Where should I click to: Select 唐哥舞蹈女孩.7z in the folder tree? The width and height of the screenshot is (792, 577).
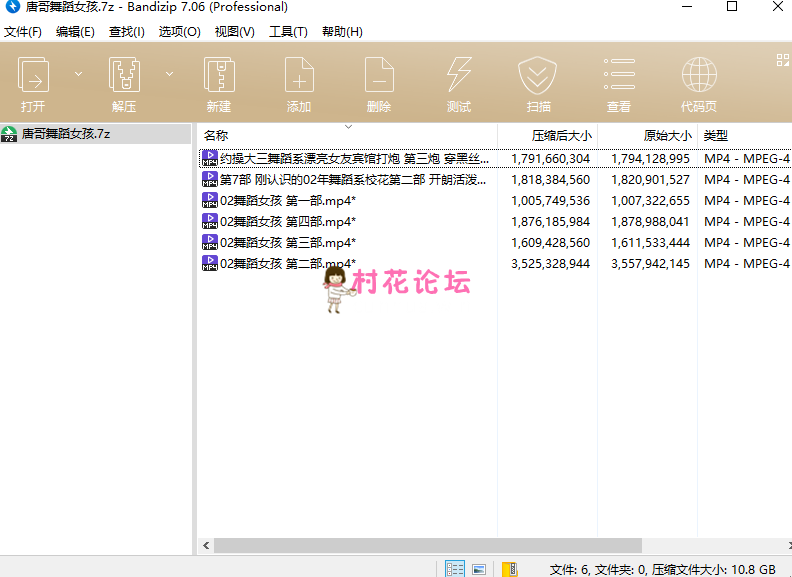point(95,134)
